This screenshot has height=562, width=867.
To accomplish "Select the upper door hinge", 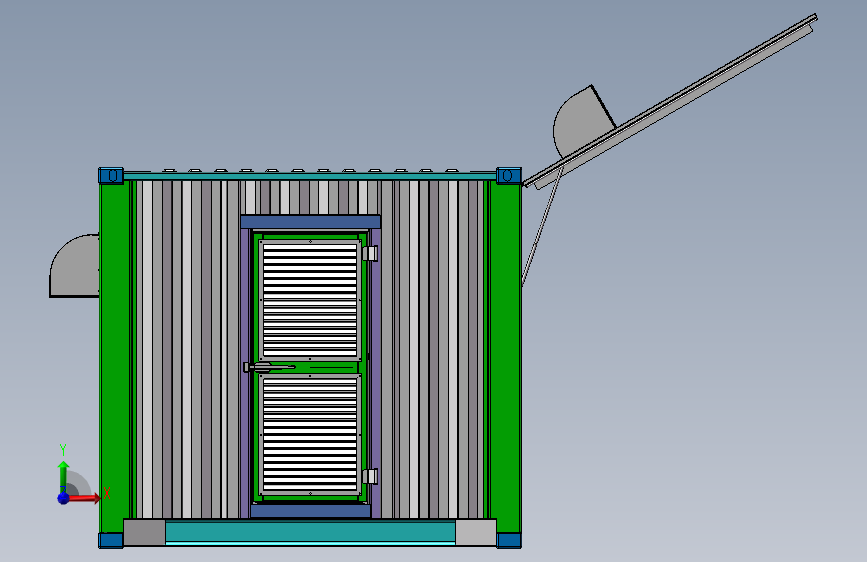I will tap(370, 253).
